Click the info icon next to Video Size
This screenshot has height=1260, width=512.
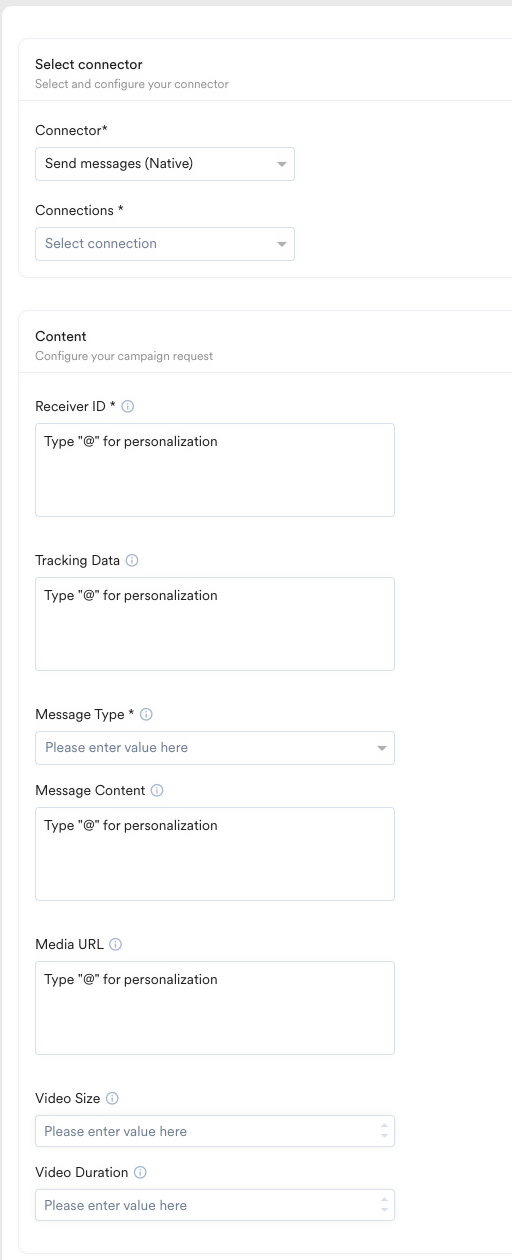112,1099
